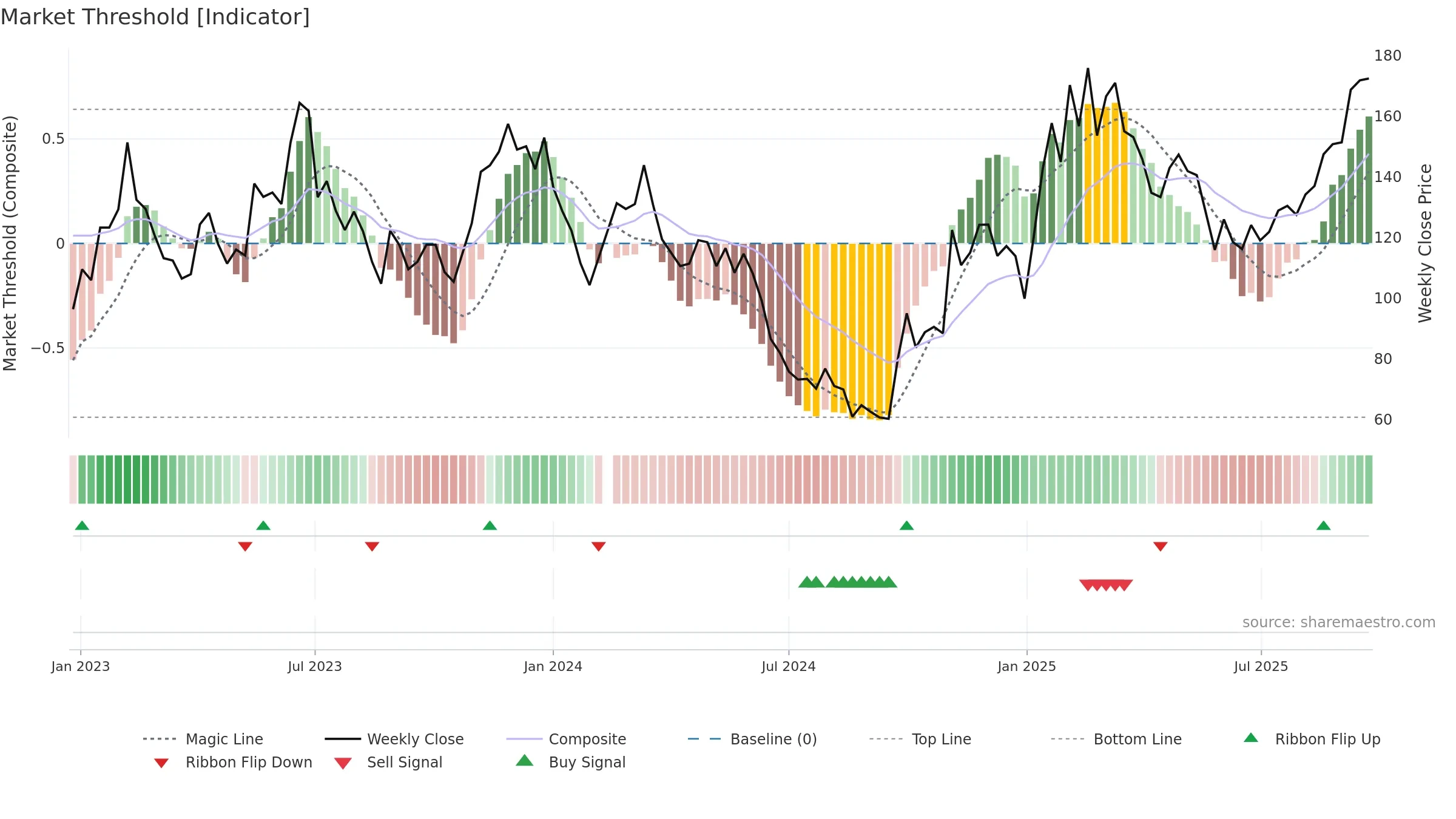
Task: Click the −0.5 tick on the left axis
Action: pos(48,348)
